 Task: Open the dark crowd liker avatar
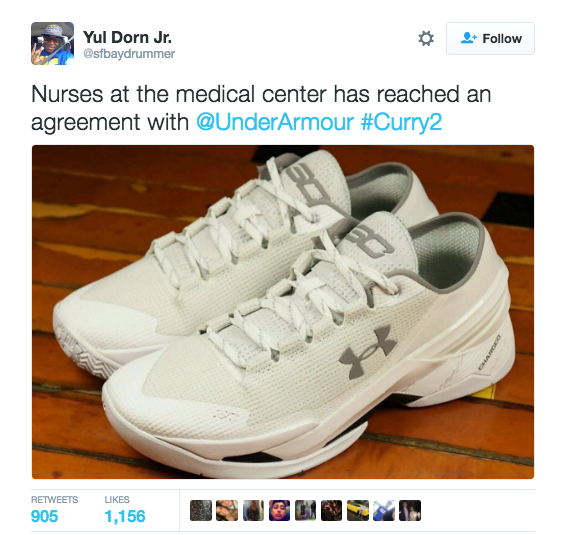click(x=331, y=510)
